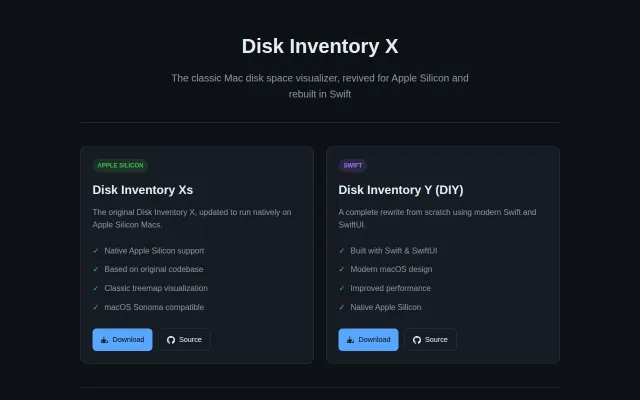This screenshot has width=640, height=400.
Task: Click download arrow icon in Y (DIY) card
Action: pos(350,340)
